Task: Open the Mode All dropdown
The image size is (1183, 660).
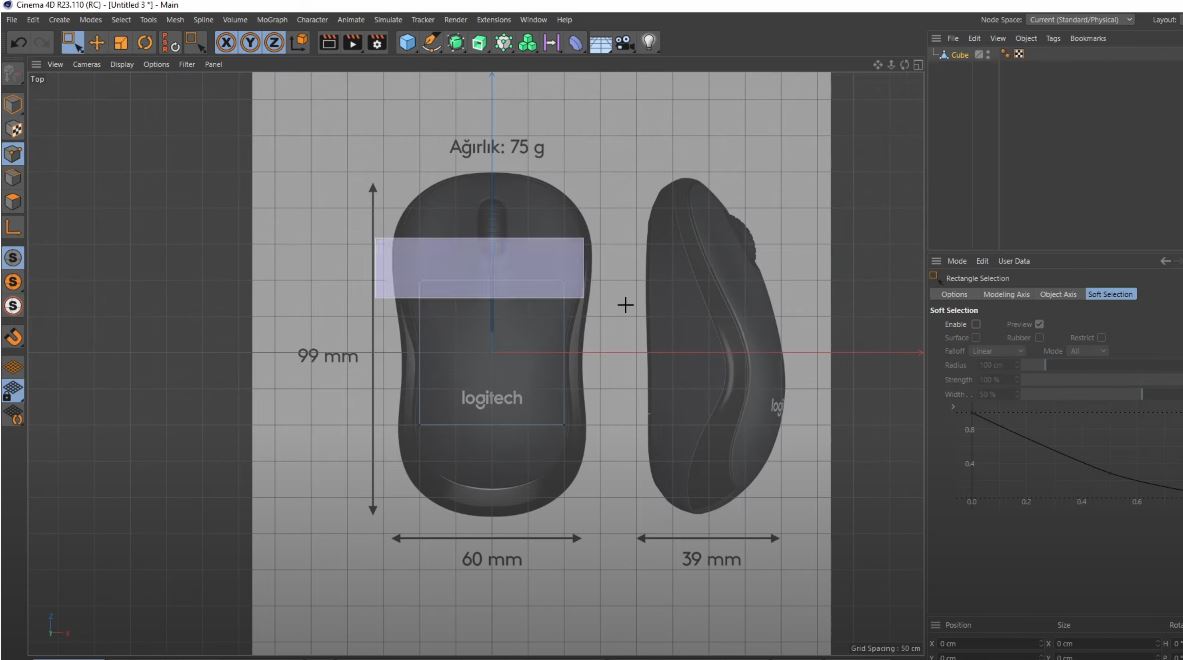Action: click(x=1088, y=351)
